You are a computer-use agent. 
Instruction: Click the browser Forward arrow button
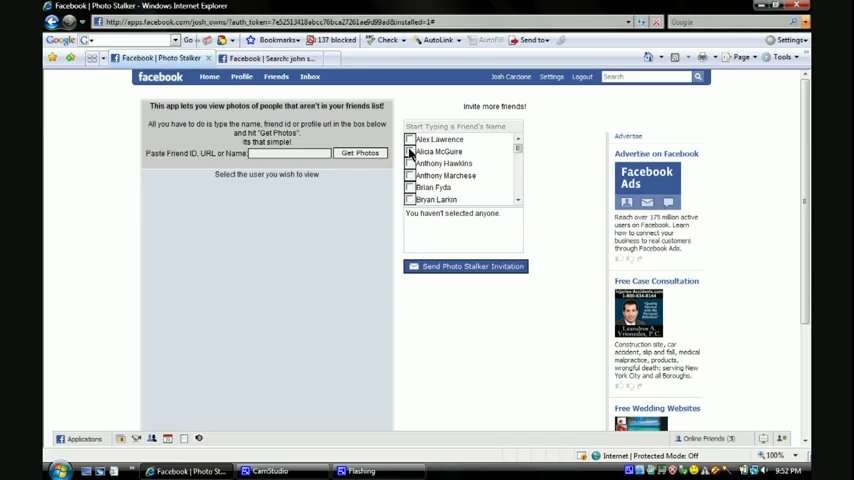[69, 22]
